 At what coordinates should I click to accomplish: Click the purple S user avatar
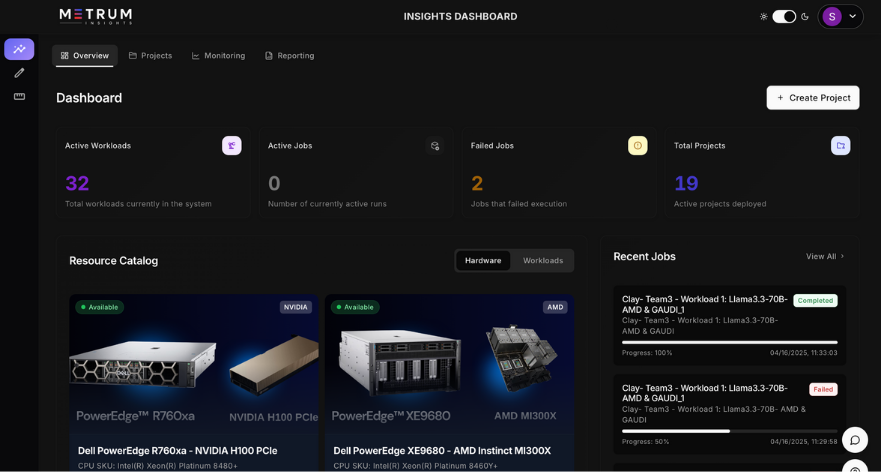click(x=832, y=16)
